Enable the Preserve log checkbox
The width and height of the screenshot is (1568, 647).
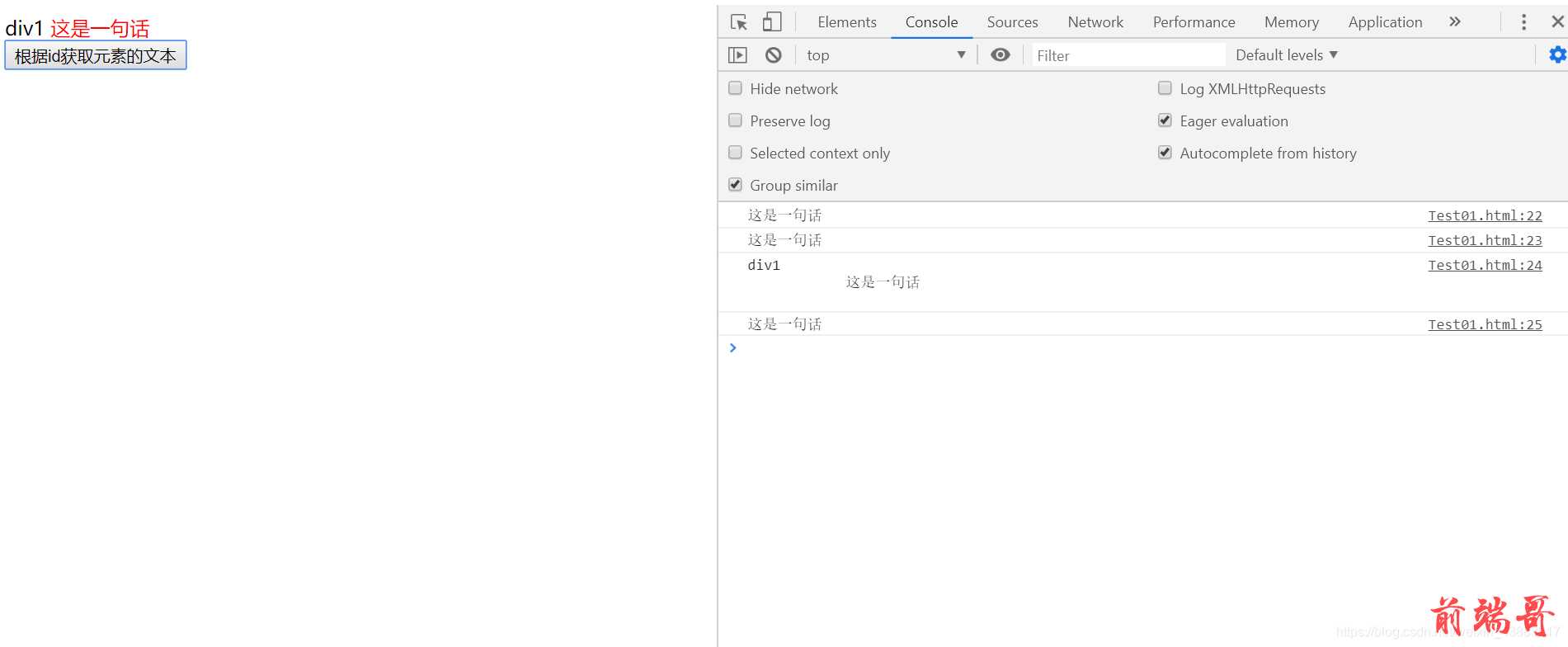[x=735, y=120]
